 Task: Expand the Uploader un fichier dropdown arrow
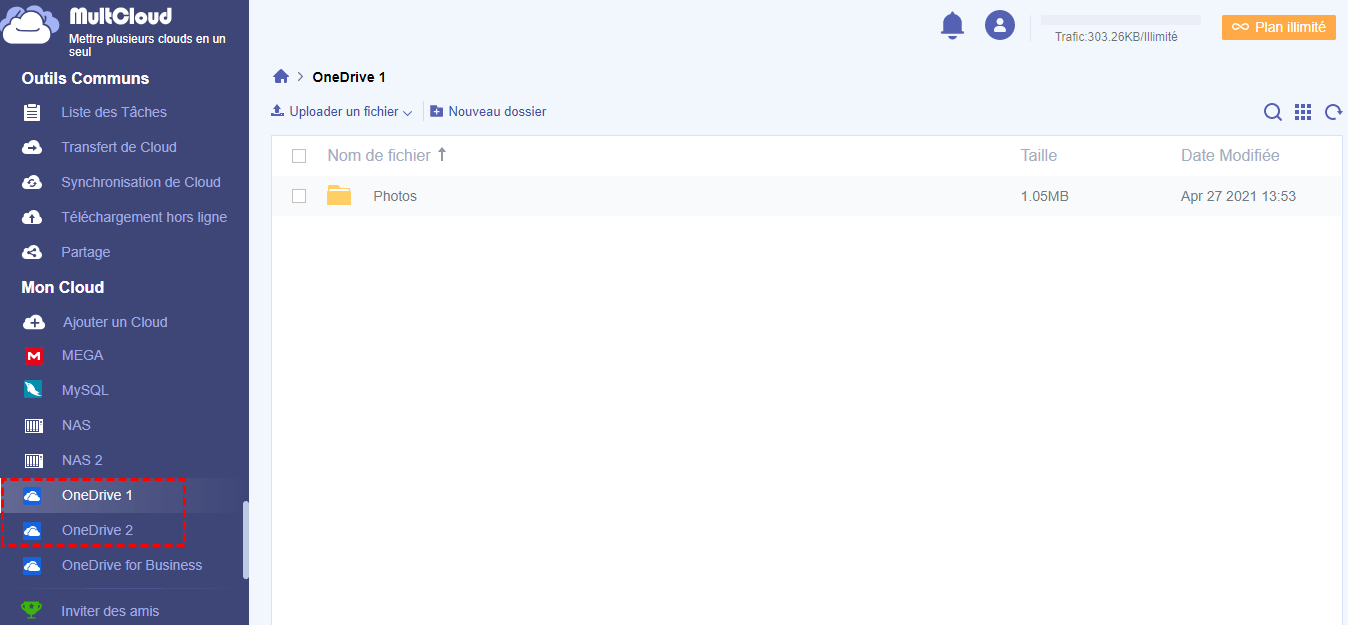tap(407, 113)
